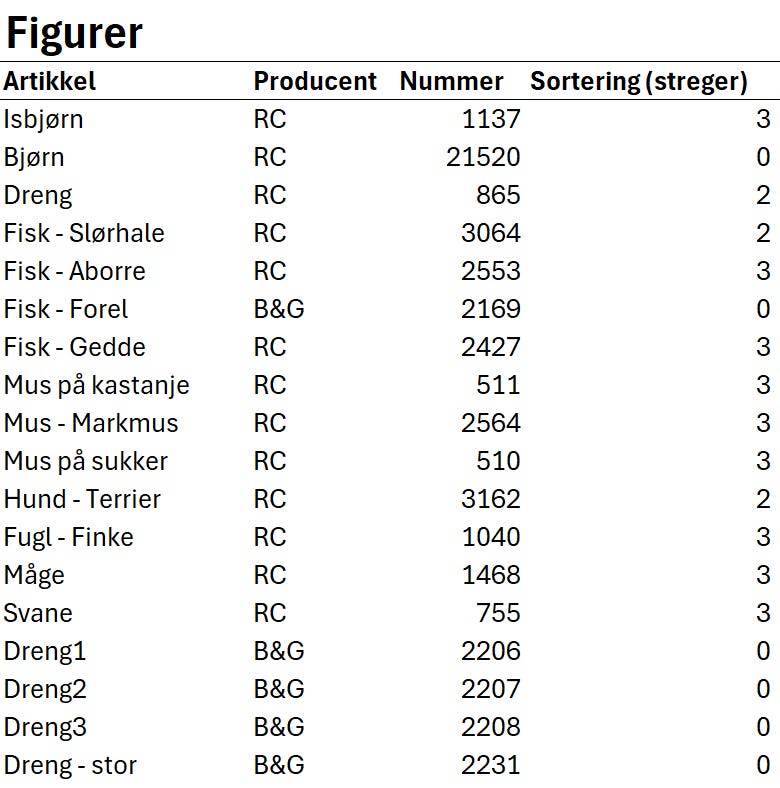Screen dimensions: 780x788
Task: Click the number 2207 for Dreng2
Action: click(x=490, y=689)
